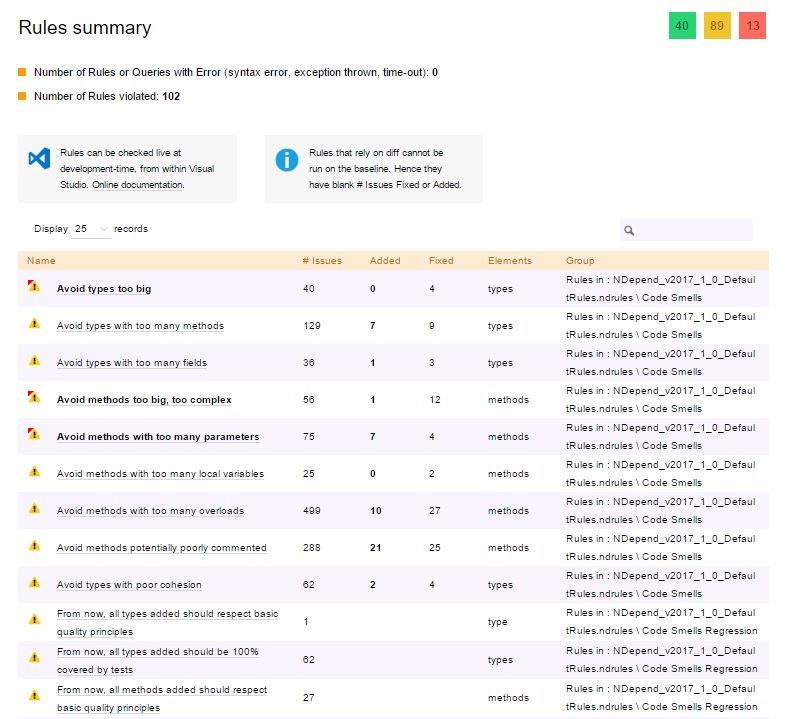This screenshot has height=719, width=793.
Task: Open all types added 100% covered by tests rule
Action: 158,660
